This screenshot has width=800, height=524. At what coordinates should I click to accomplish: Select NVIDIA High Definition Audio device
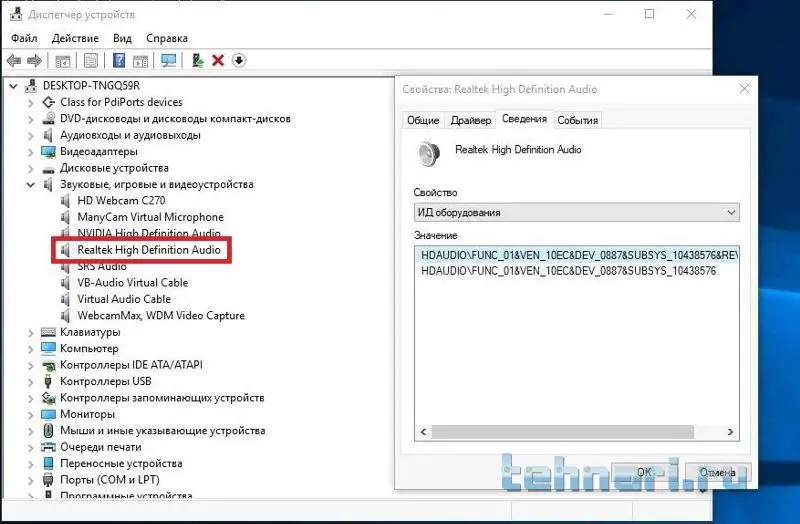tap(148, 233)
